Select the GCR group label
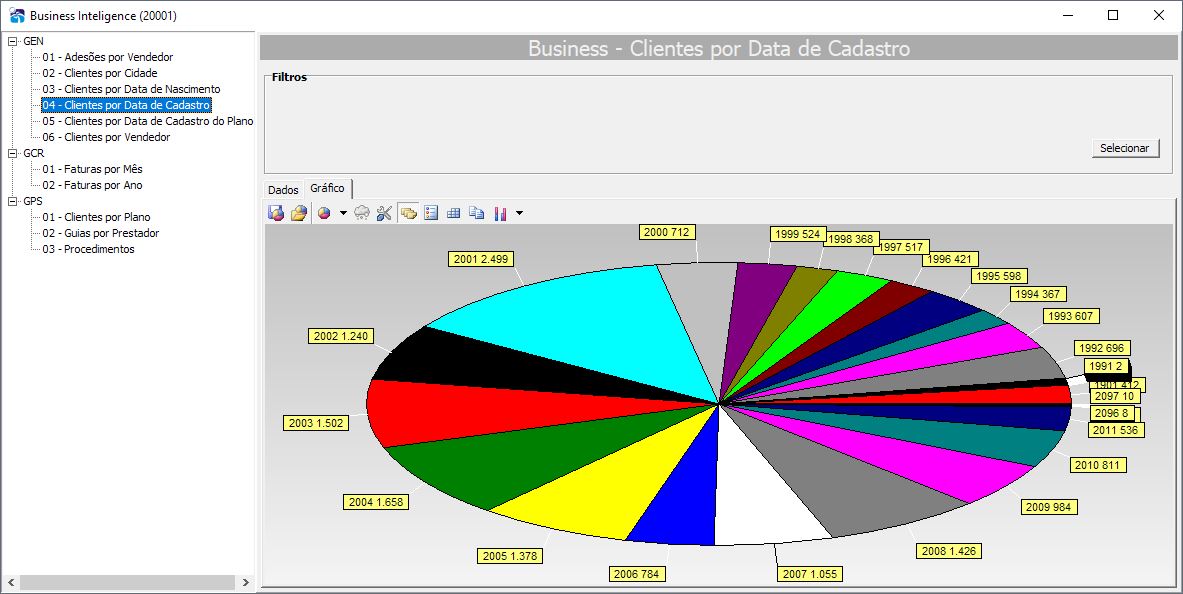This screenshot has height=594, width=1183. [x=33, y=153]
